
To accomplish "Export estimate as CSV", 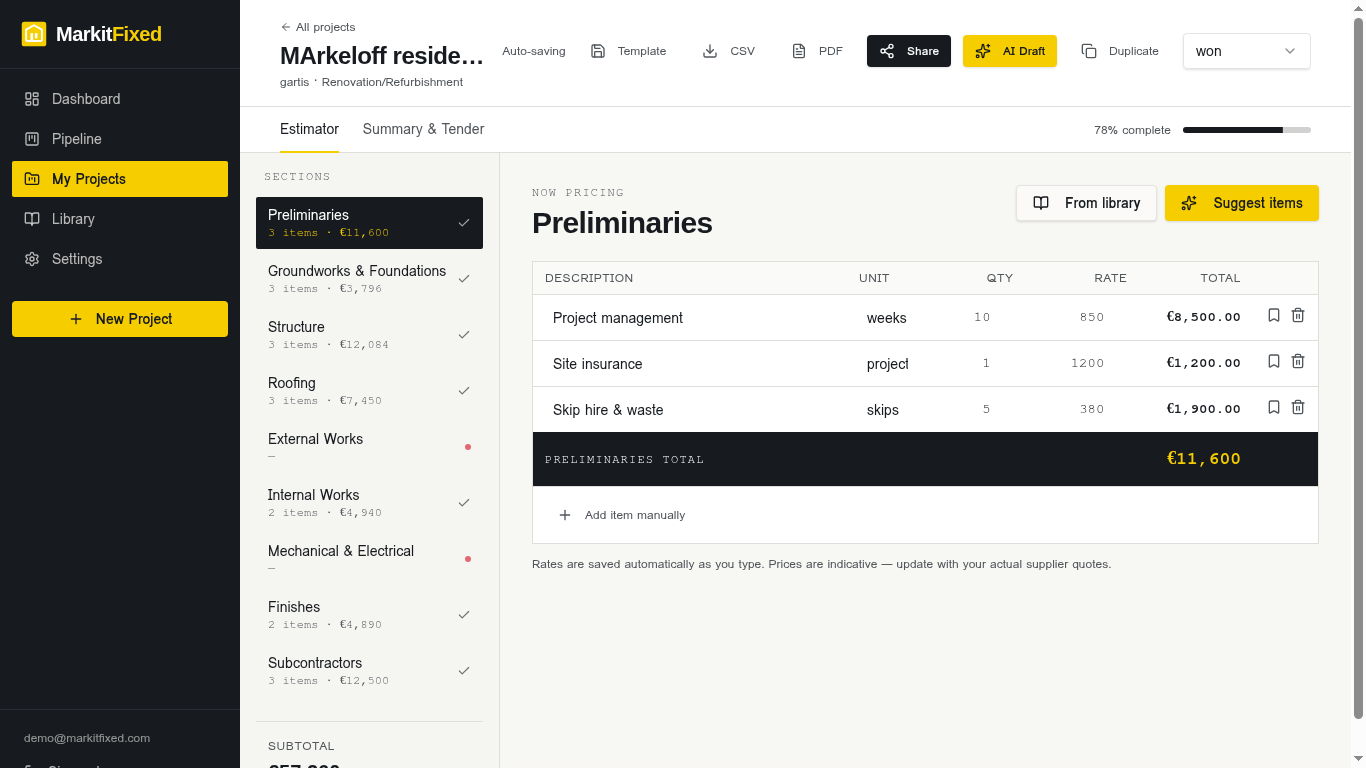I will (729, 51).
